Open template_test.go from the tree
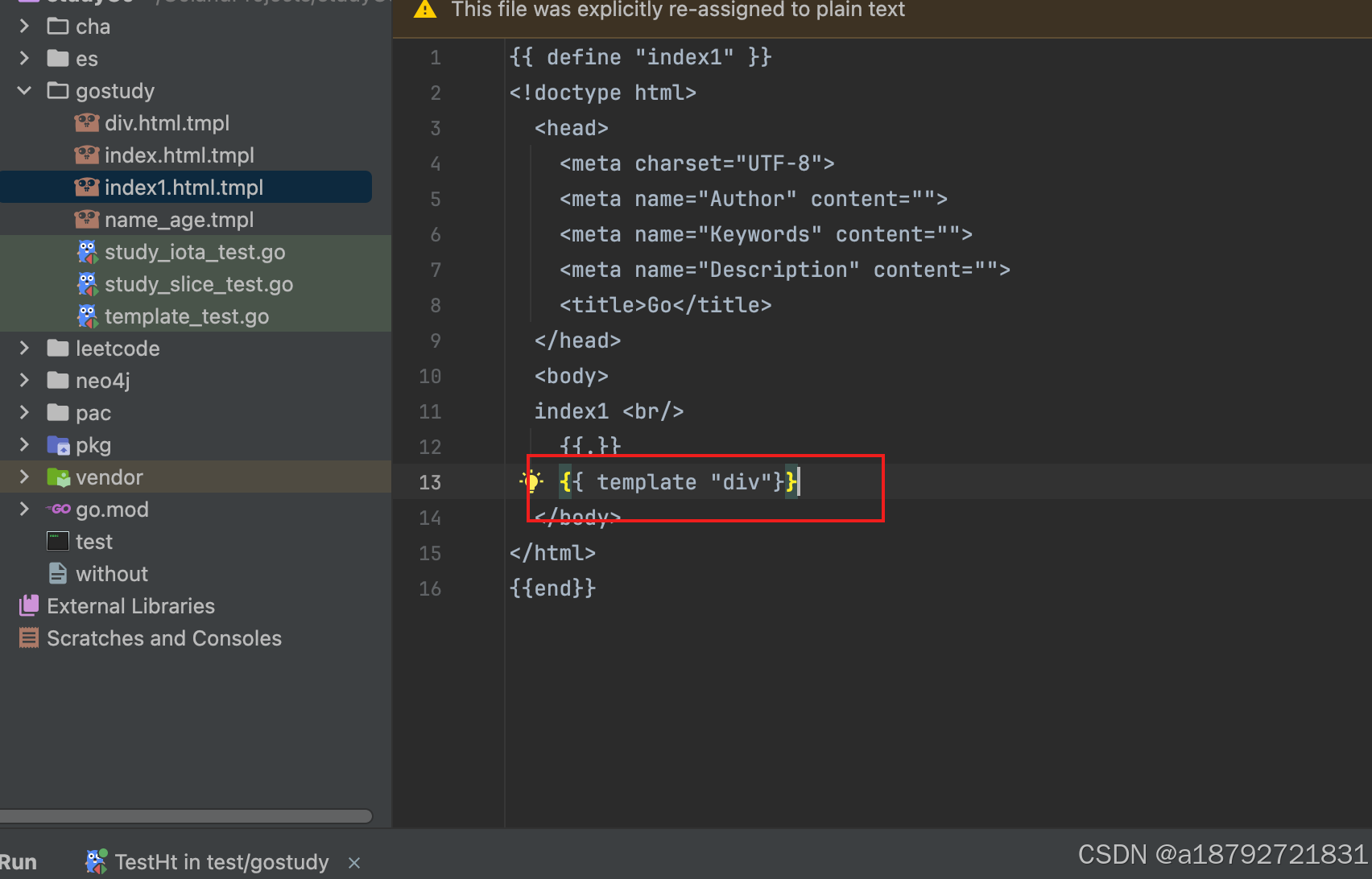This screenshot has width=1372, height=879. pos(187,316)
